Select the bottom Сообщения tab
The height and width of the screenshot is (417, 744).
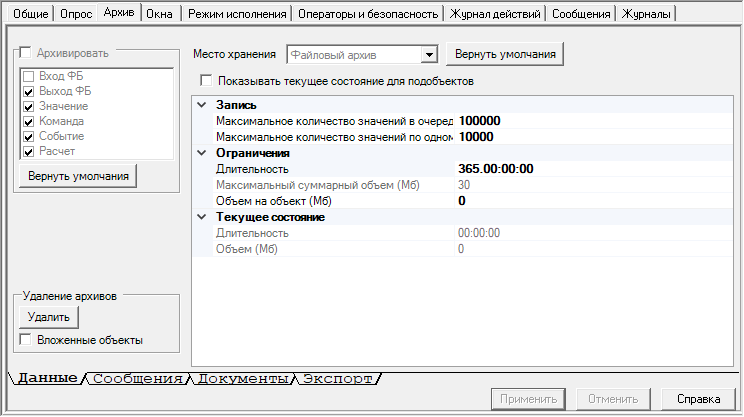[x=138, y=379]
